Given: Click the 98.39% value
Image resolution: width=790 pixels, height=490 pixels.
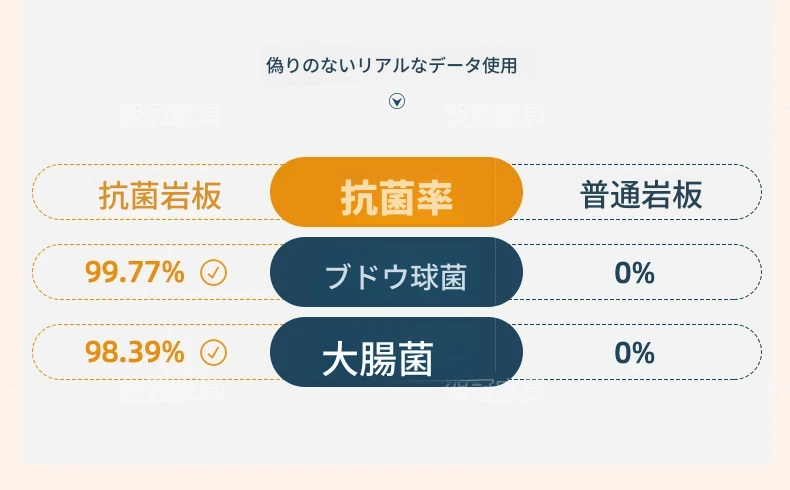Looking at the screenshot, I should pos(135,352).
